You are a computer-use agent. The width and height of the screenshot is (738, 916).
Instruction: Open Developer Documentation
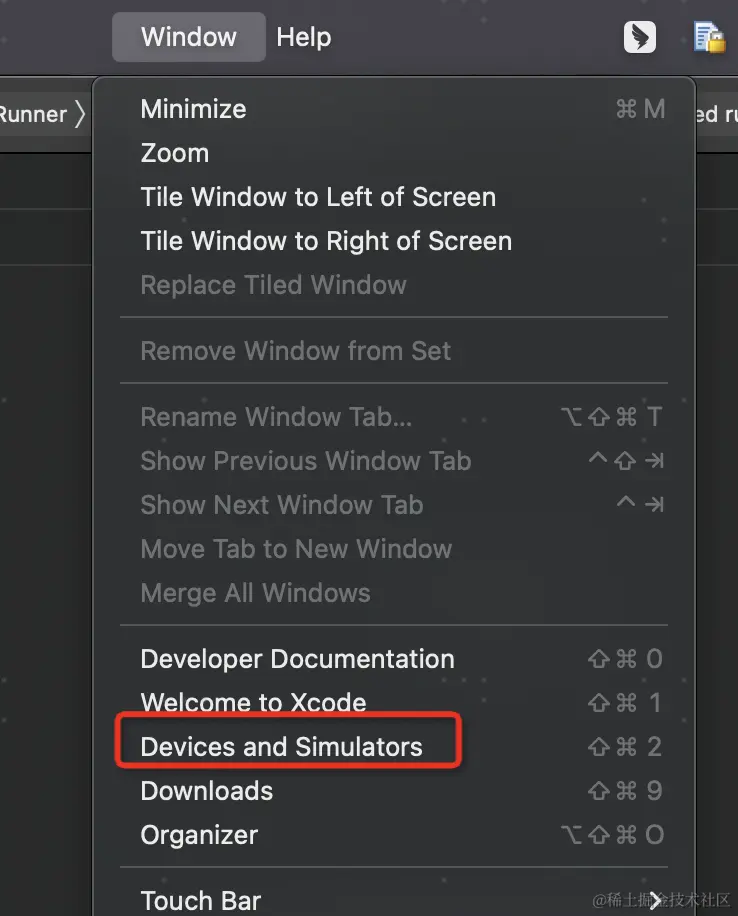[x=297, y=659]
